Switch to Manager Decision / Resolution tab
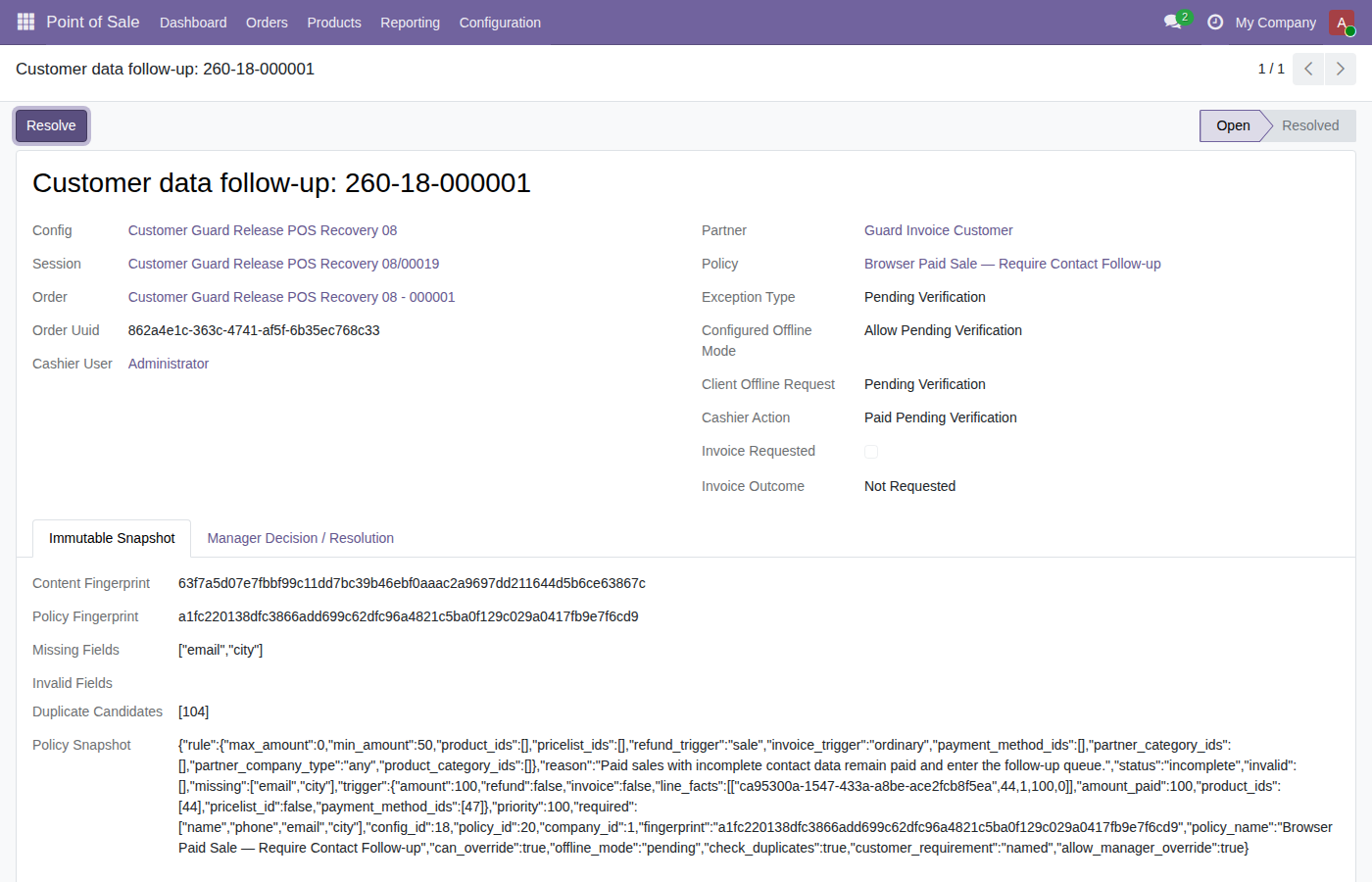This screenshot has height=882, width=1372. (x=301, y=538)
